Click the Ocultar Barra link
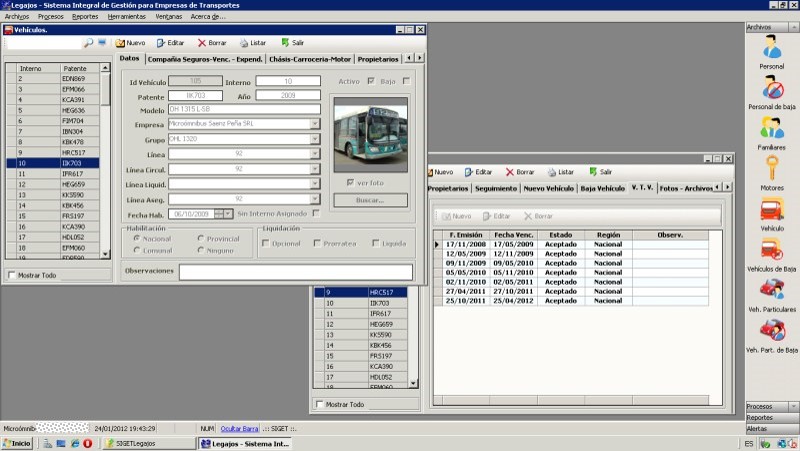The width and height of the screenshot is (800, 451). tap(240, 428)
